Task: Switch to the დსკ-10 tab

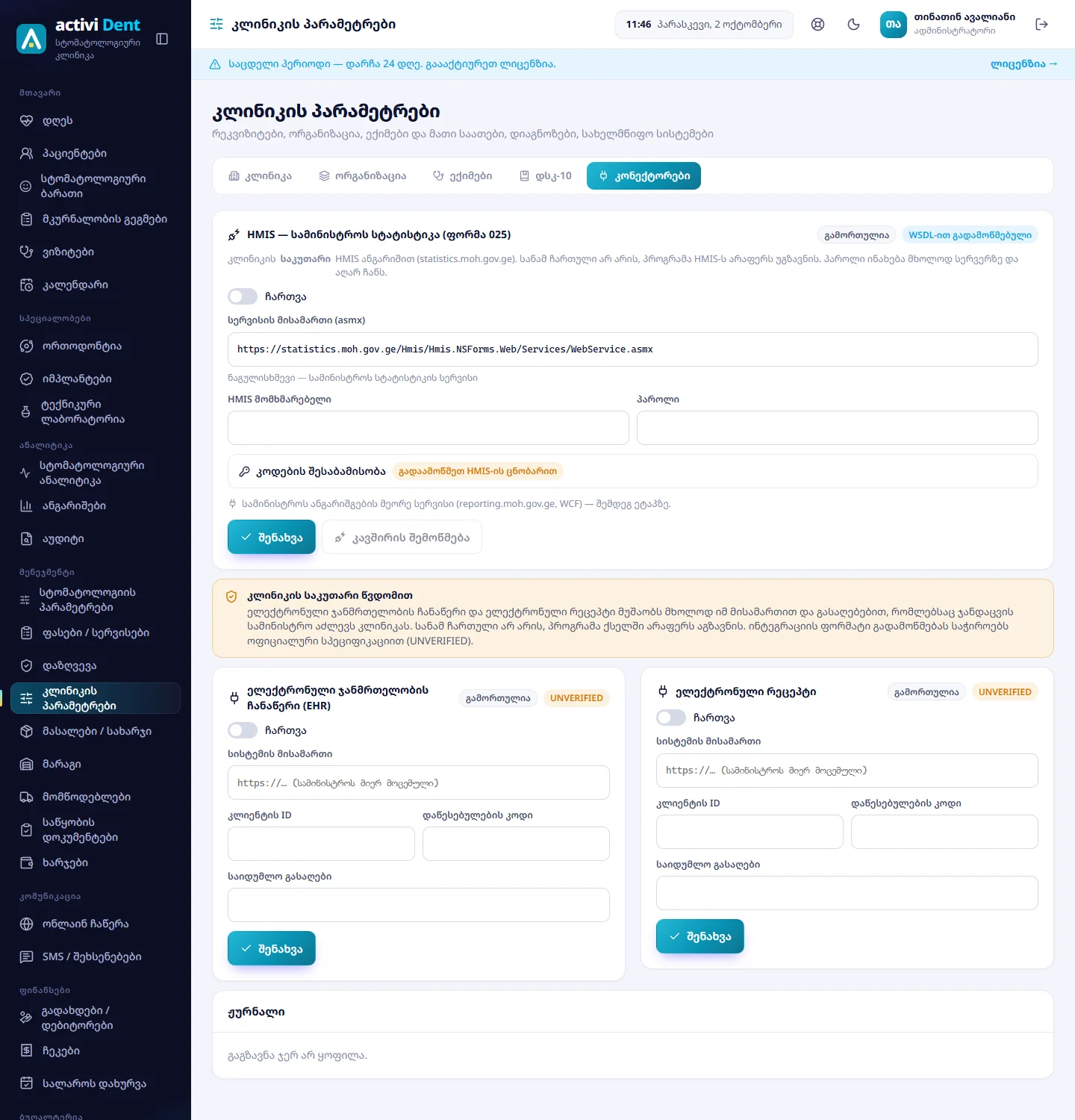Action: tap(546, 176)
